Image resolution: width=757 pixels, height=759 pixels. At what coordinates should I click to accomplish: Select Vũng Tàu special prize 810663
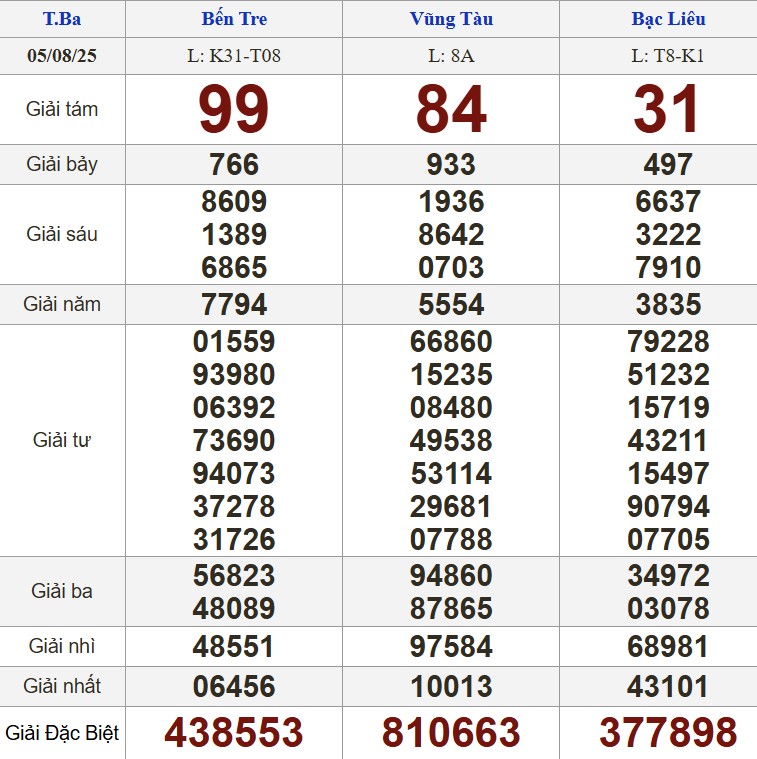(x=451, y=733)
